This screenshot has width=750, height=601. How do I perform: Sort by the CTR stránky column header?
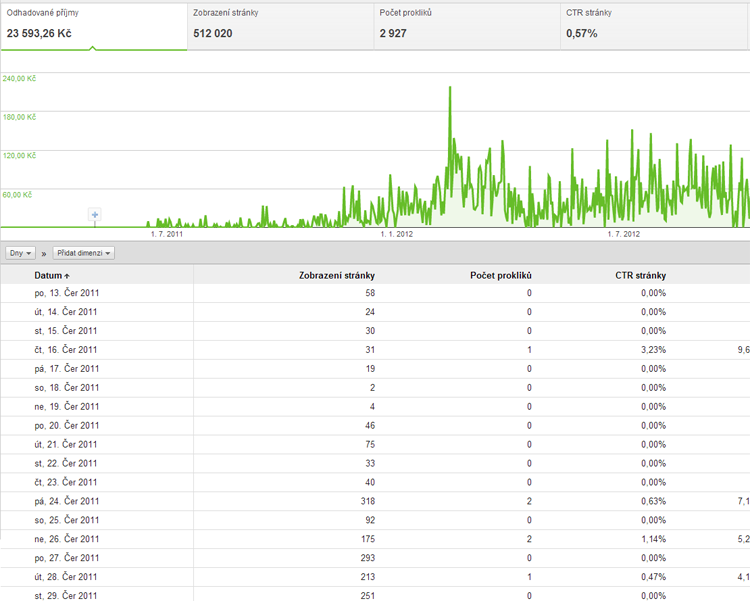click(x=640, y=276)
